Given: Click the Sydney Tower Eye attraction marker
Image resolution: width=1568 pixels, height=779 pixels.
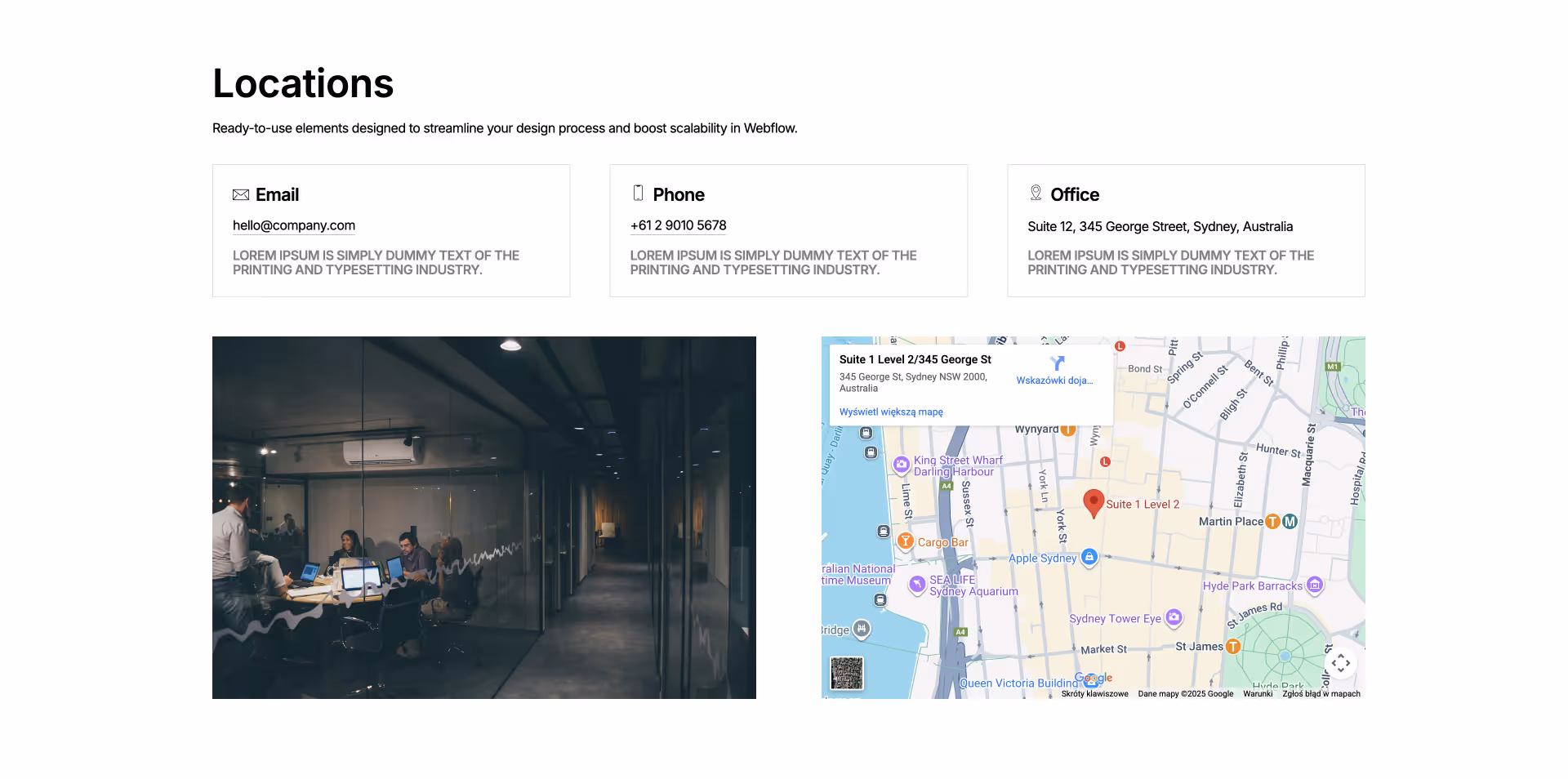Looking at the screenshot, I should 1174,618.
